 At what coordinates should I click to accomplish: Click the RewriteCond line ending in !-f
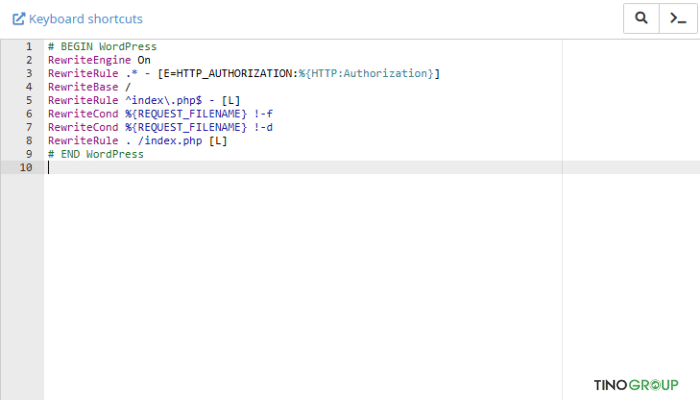tap(160, 113)
